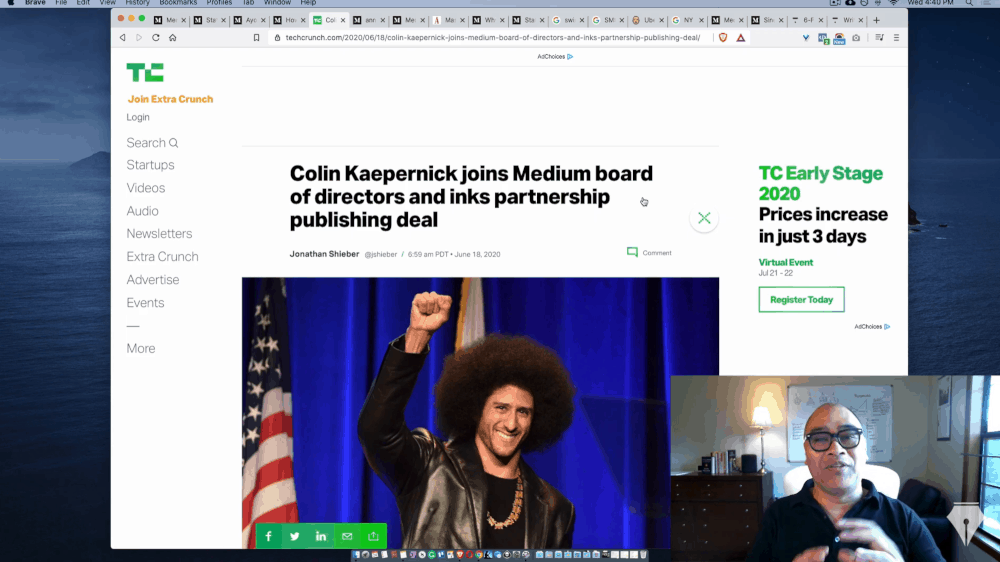
Task: Open the comment bubble icon
Action: 632,253
